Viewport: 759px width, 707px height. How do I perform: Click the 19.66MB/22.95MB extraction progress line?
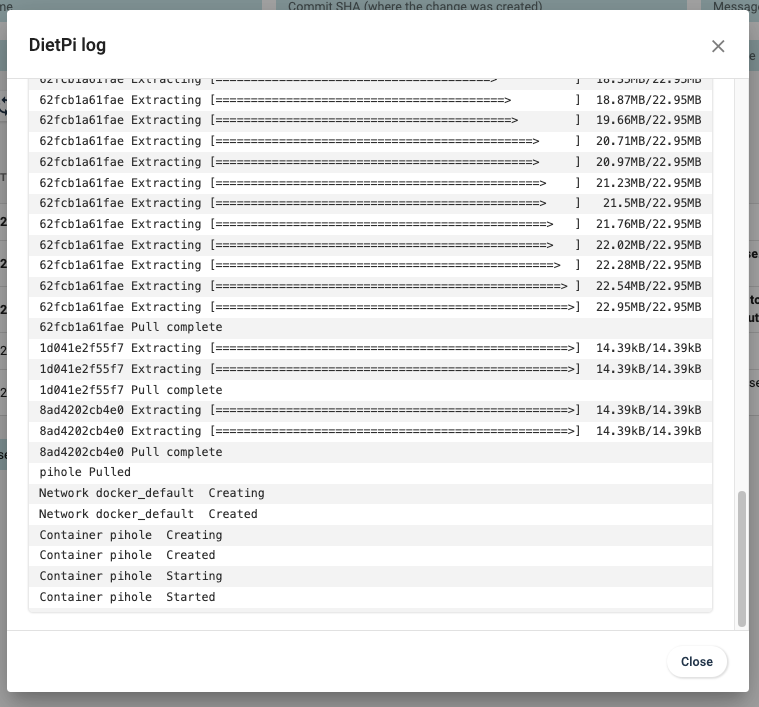tap(370, 120)
